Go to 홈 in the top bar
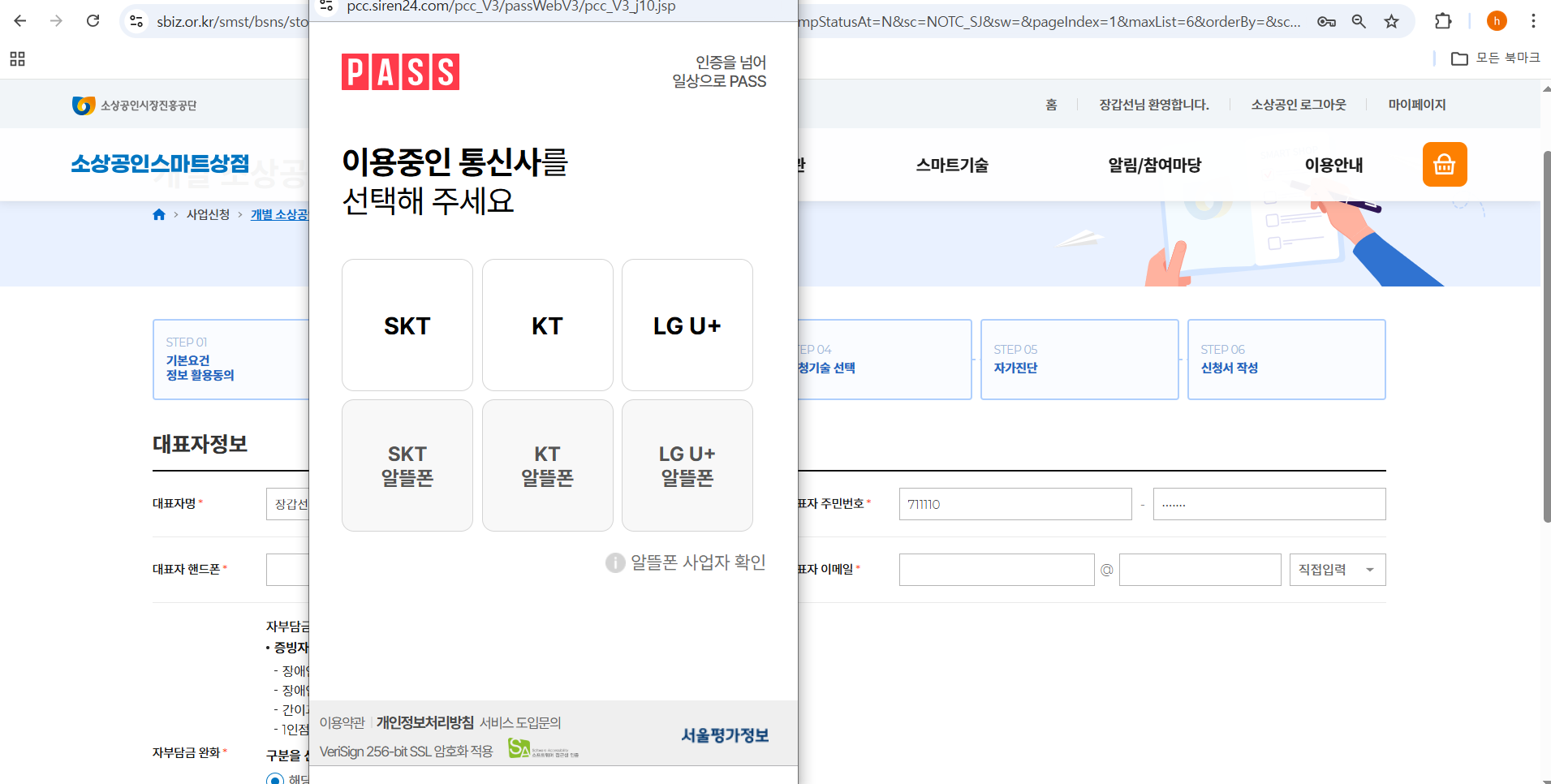Image resolution: width=1551 pixels, height=784 pixels. 1051,105
